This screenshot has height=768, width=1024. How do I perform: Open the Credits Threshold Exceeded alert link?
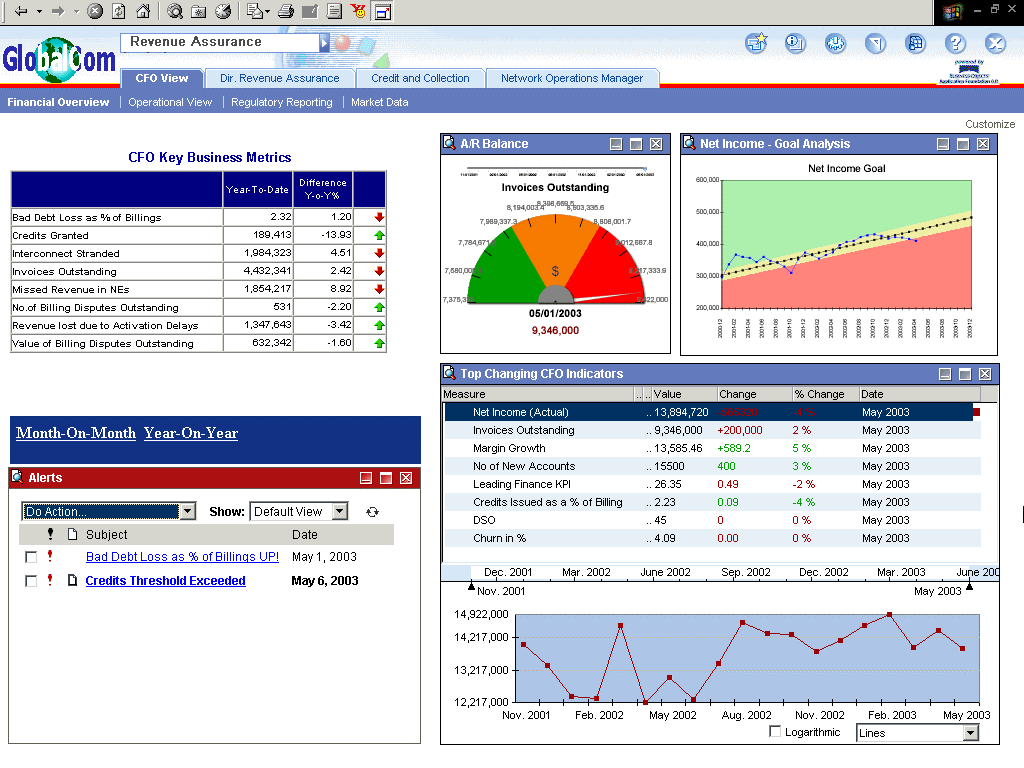pos(165,581)
